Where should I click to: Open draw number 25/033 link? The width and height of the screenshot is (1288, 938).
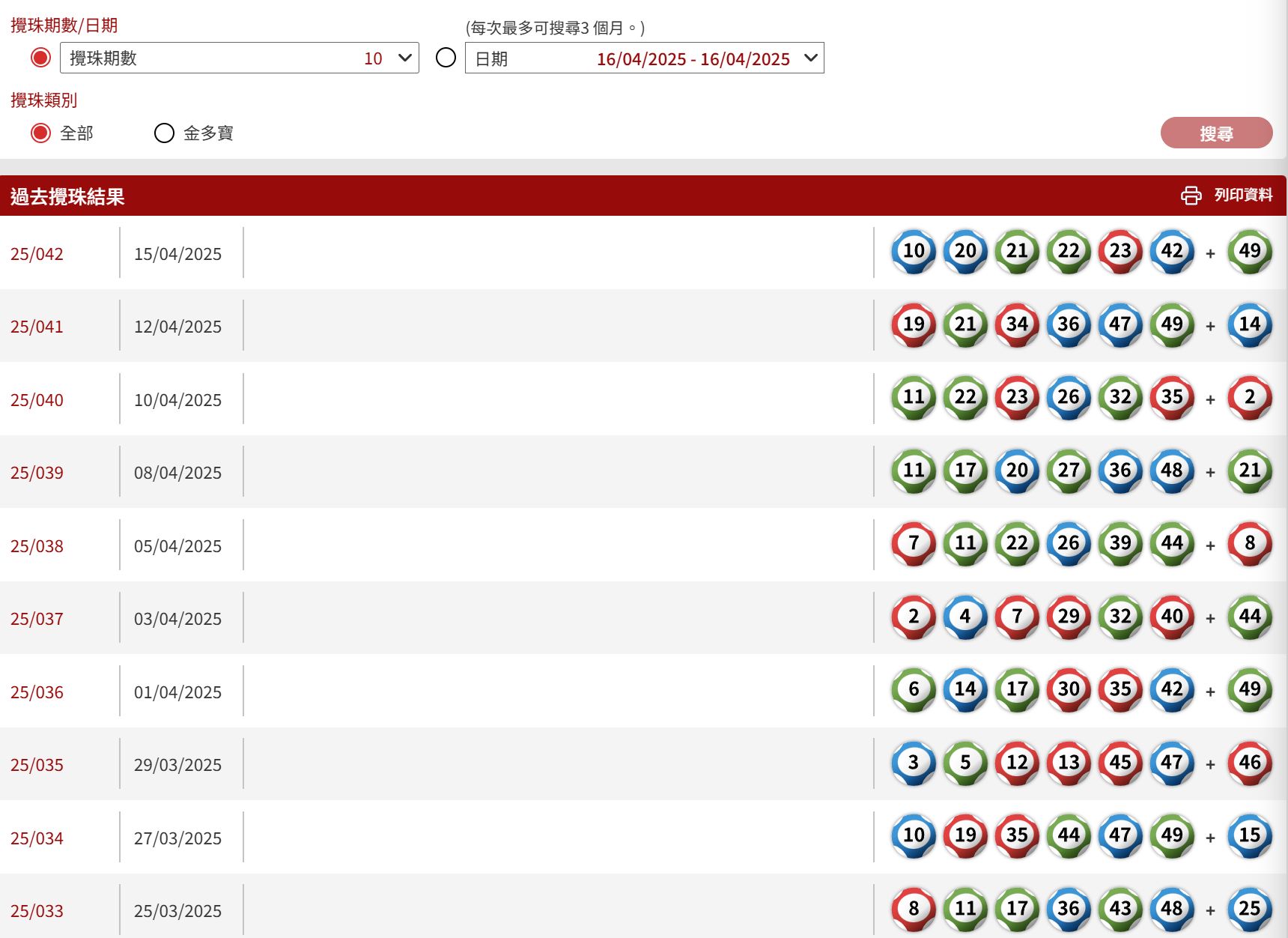pyautogui.click(x=37, y=911)
